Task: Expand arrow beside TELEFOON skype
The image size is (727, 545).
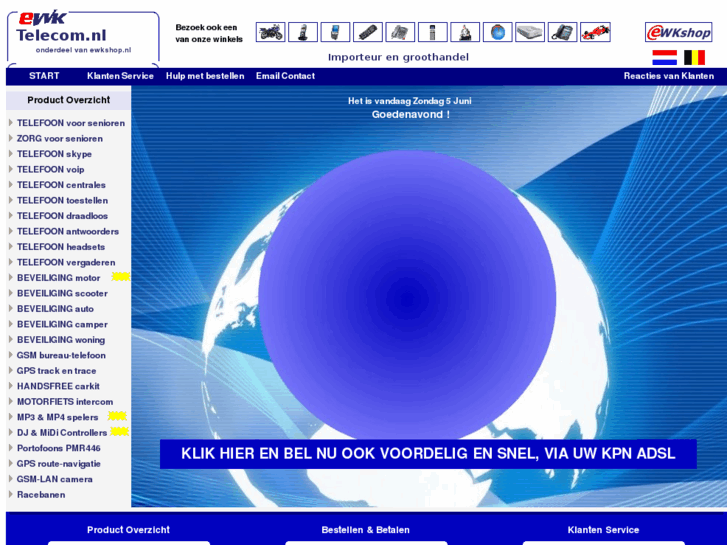Action: point(11,154)
